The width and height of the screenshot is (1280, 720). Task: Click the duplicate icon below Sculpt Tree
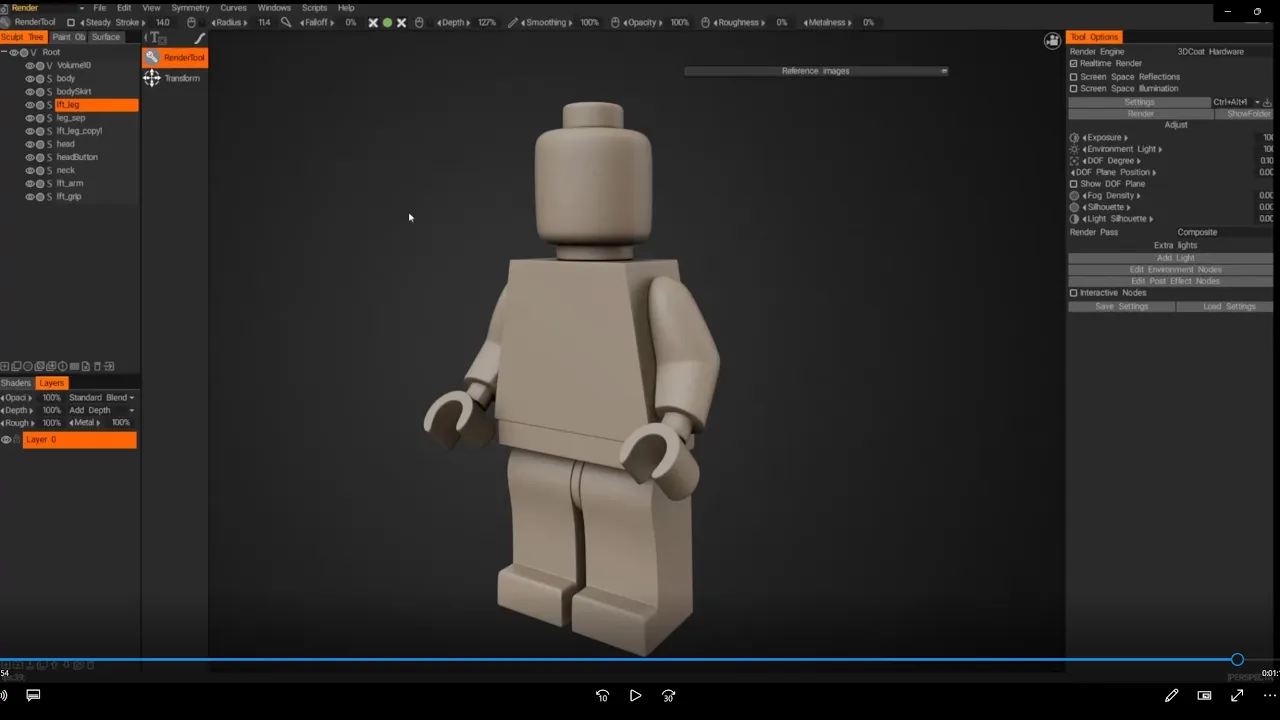point(16,366)
